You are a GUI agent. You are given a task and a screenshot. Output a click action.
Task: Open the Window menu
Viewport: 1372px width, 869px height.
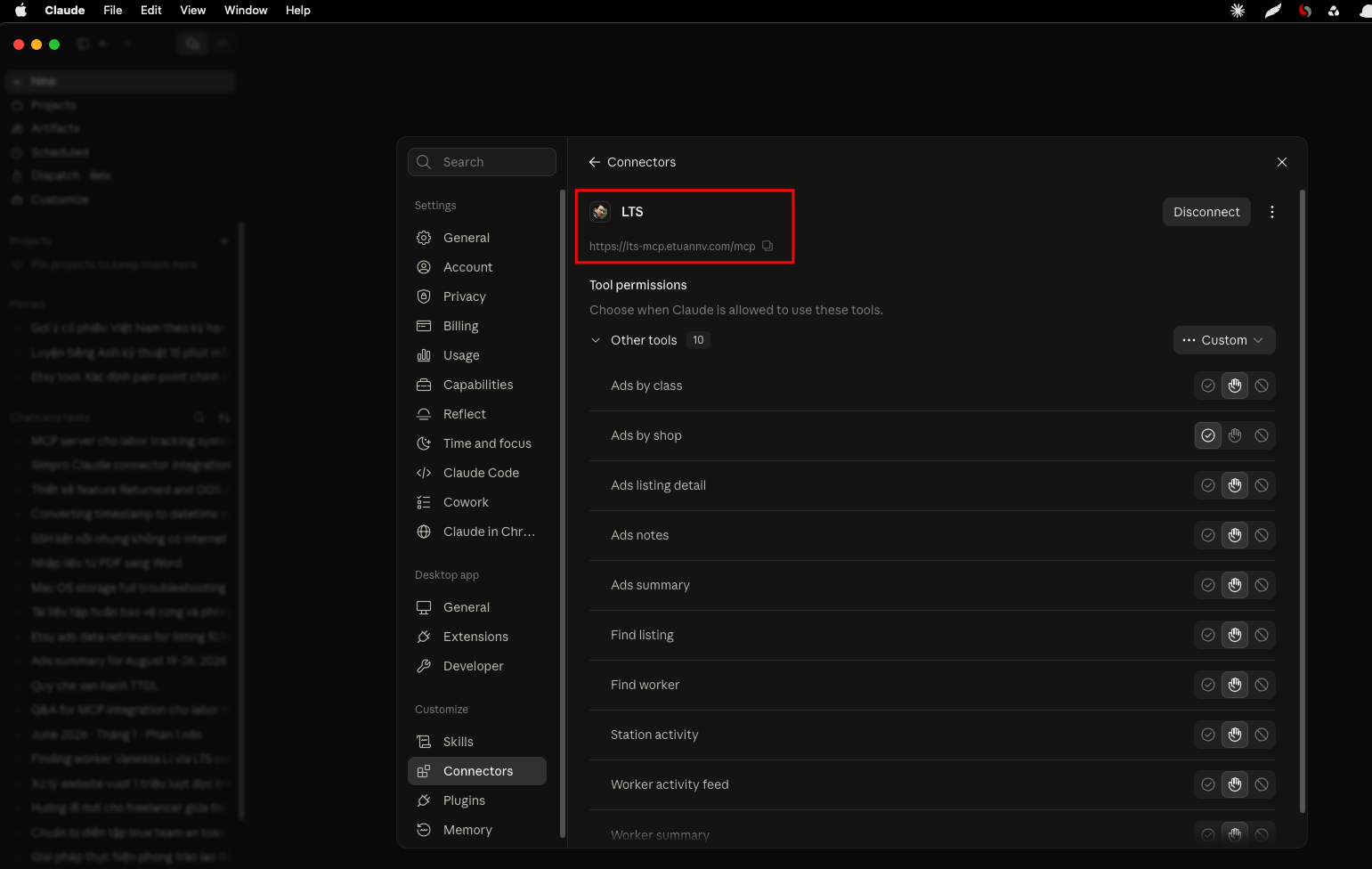pos(246,11)
